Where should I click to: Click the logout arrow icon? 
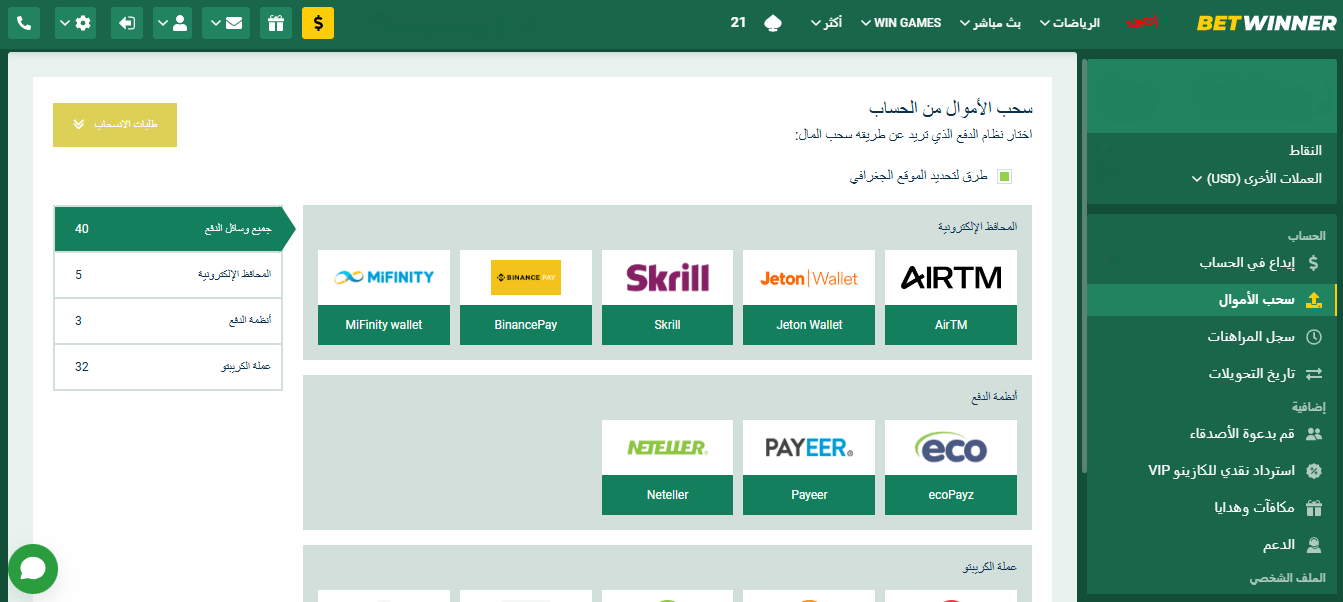click(127, 22)
